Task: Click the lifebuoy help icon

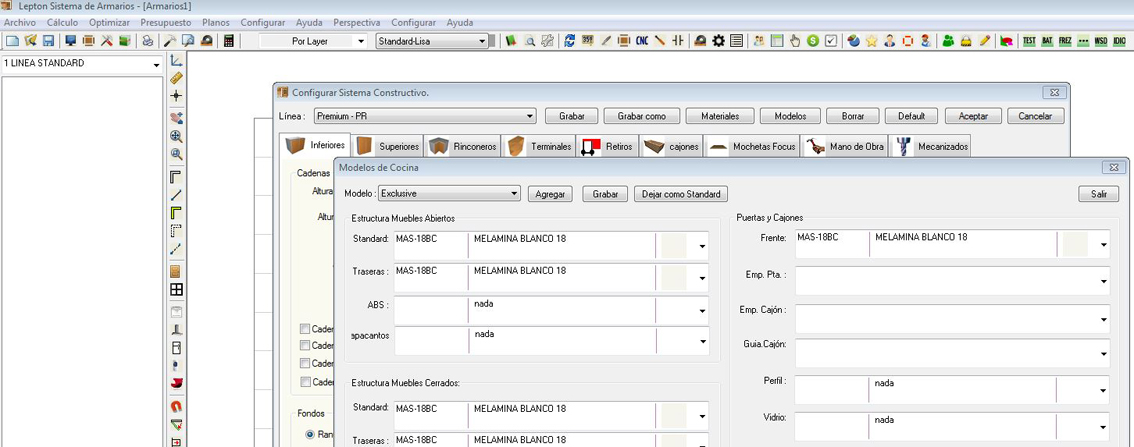Action: click(x=908, y=41)
